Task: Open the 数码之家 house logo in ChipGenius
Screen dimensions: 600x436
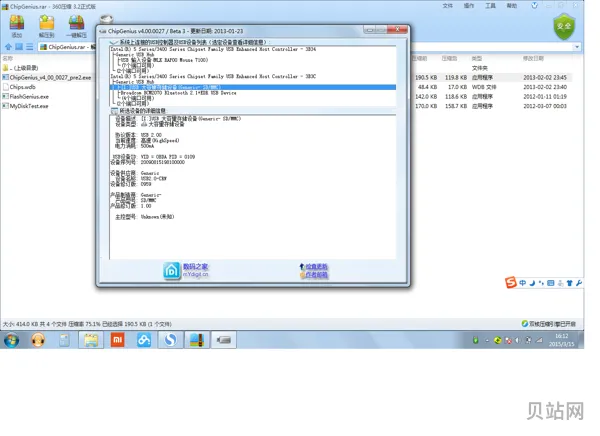Action: pyautogui.click(x=171, y=271)
